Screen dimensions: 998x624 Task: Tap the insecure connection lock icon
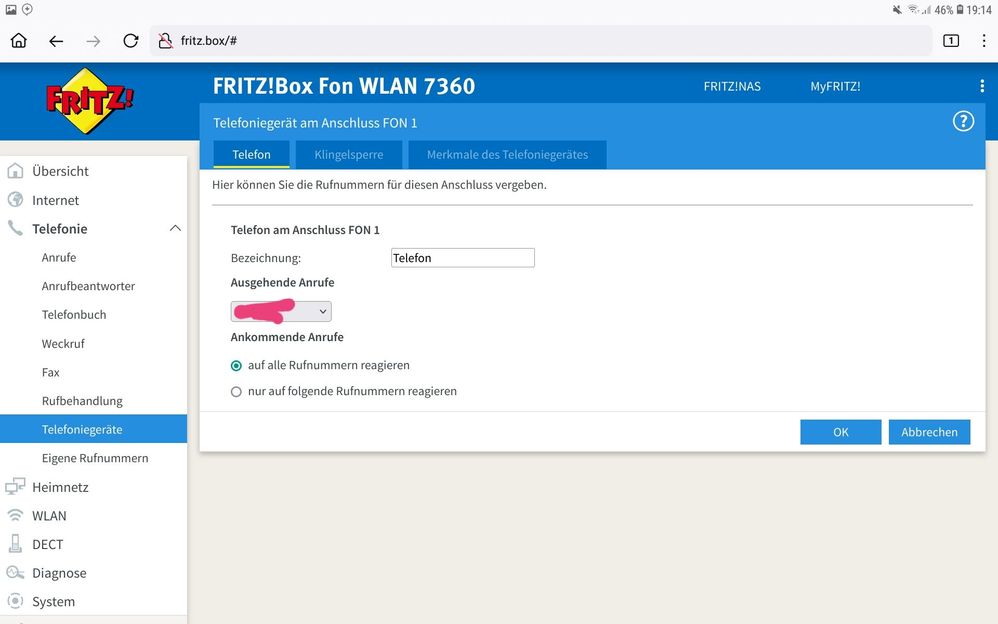(x=165, y=41)
